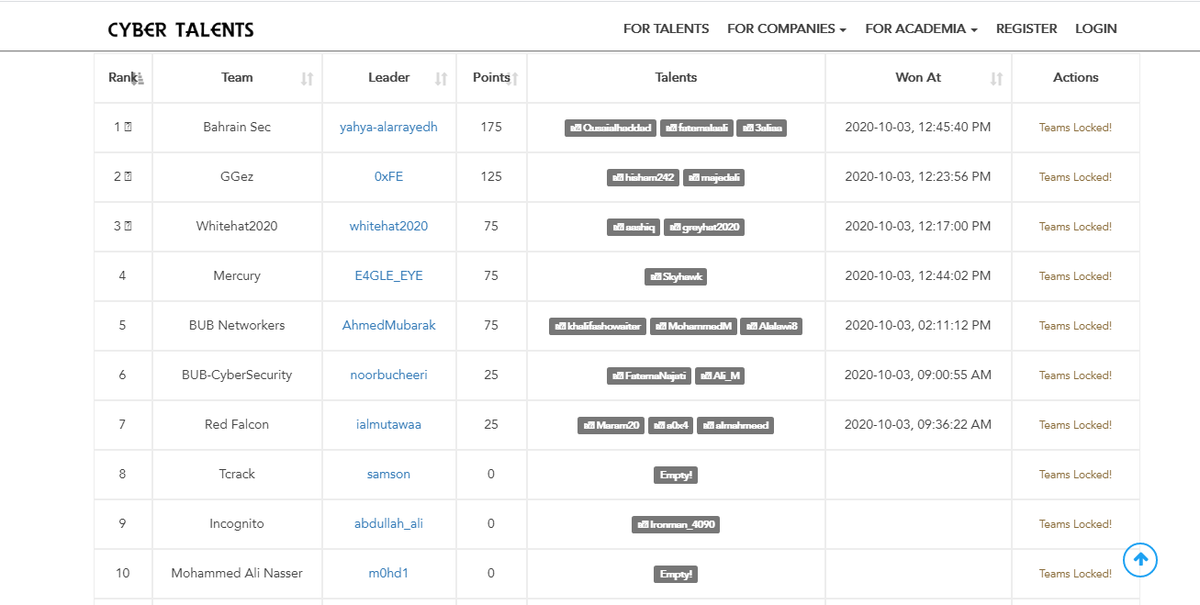Screen dimensions: 1200x605
Task: Click Teams Locked! in Incognito row
Action: [x=1075, y=524]
